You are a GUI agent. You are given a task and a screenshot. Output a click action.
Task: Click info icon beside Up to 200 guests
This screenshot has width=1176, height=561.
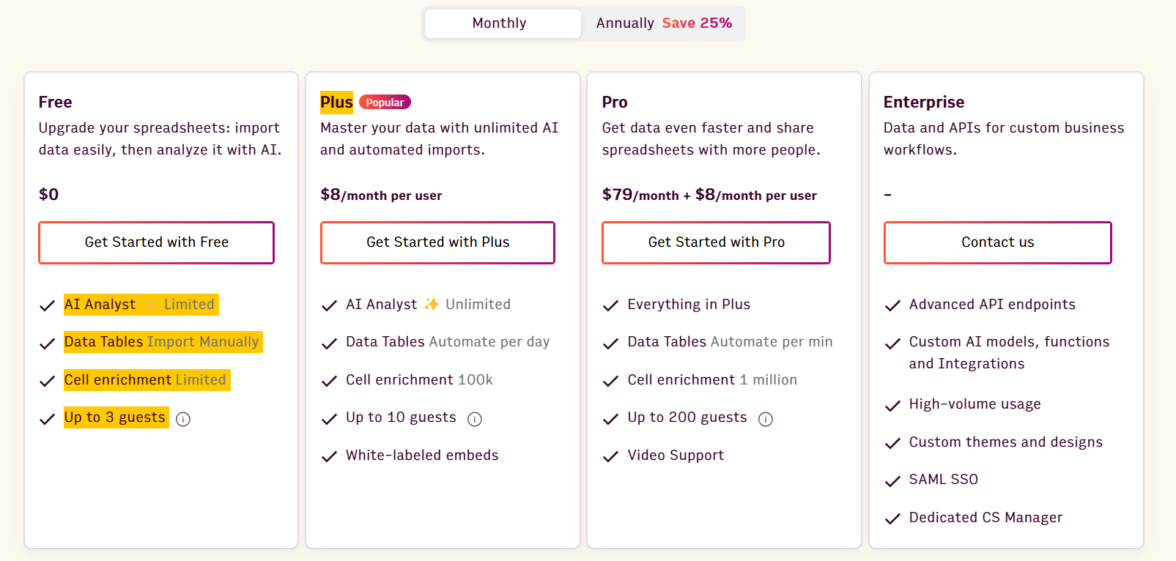[766, 419]
